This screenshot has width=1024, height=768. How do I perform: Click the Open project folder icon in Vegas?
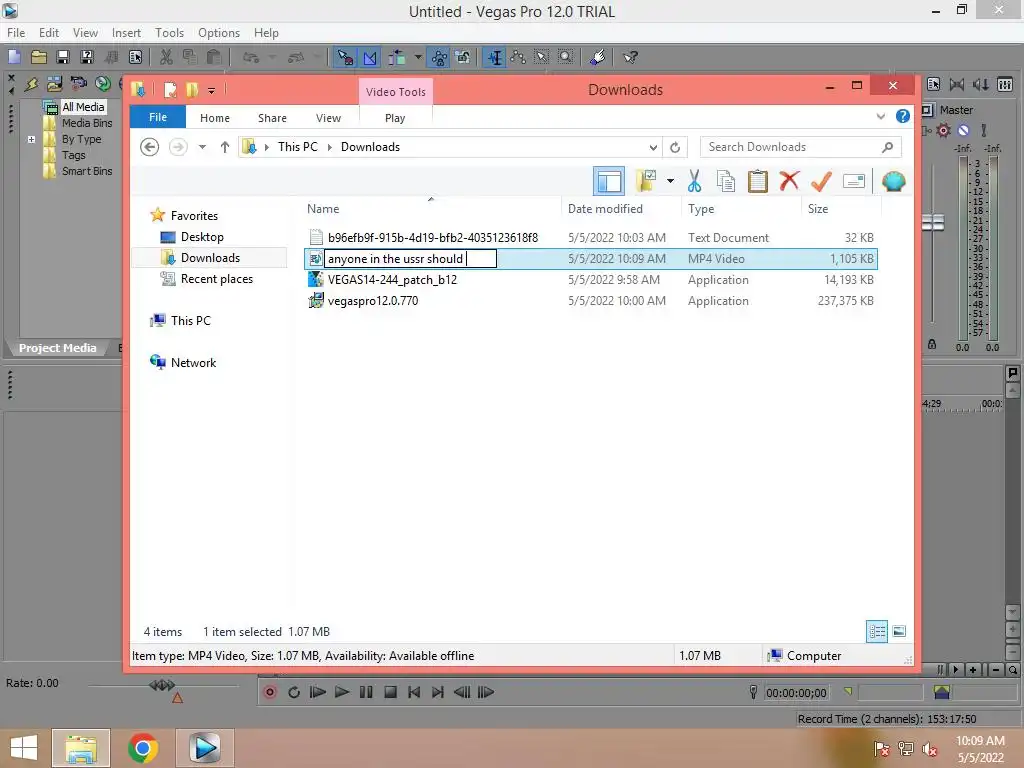point(39,57)
